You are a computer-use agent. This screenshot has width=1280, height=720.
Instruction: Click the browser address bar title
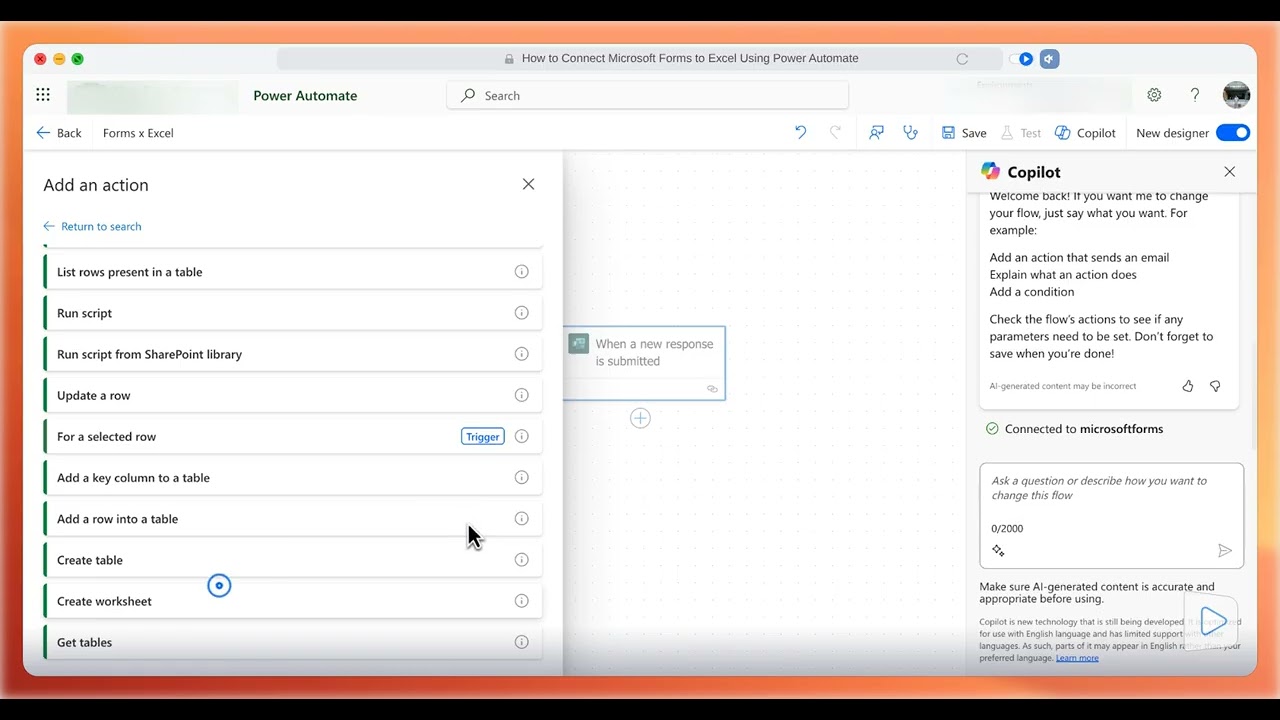click(x=690, y=58)
